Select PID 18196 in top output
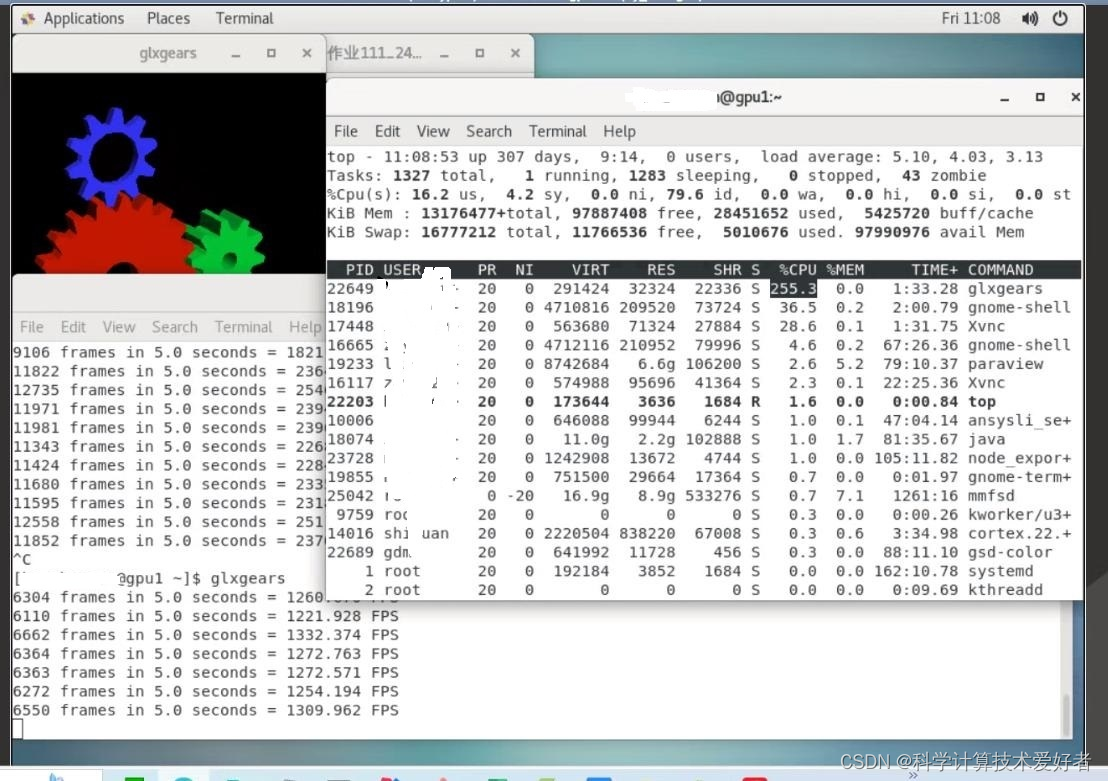This screenshot has height=781, width=1108. coord(350,307)
